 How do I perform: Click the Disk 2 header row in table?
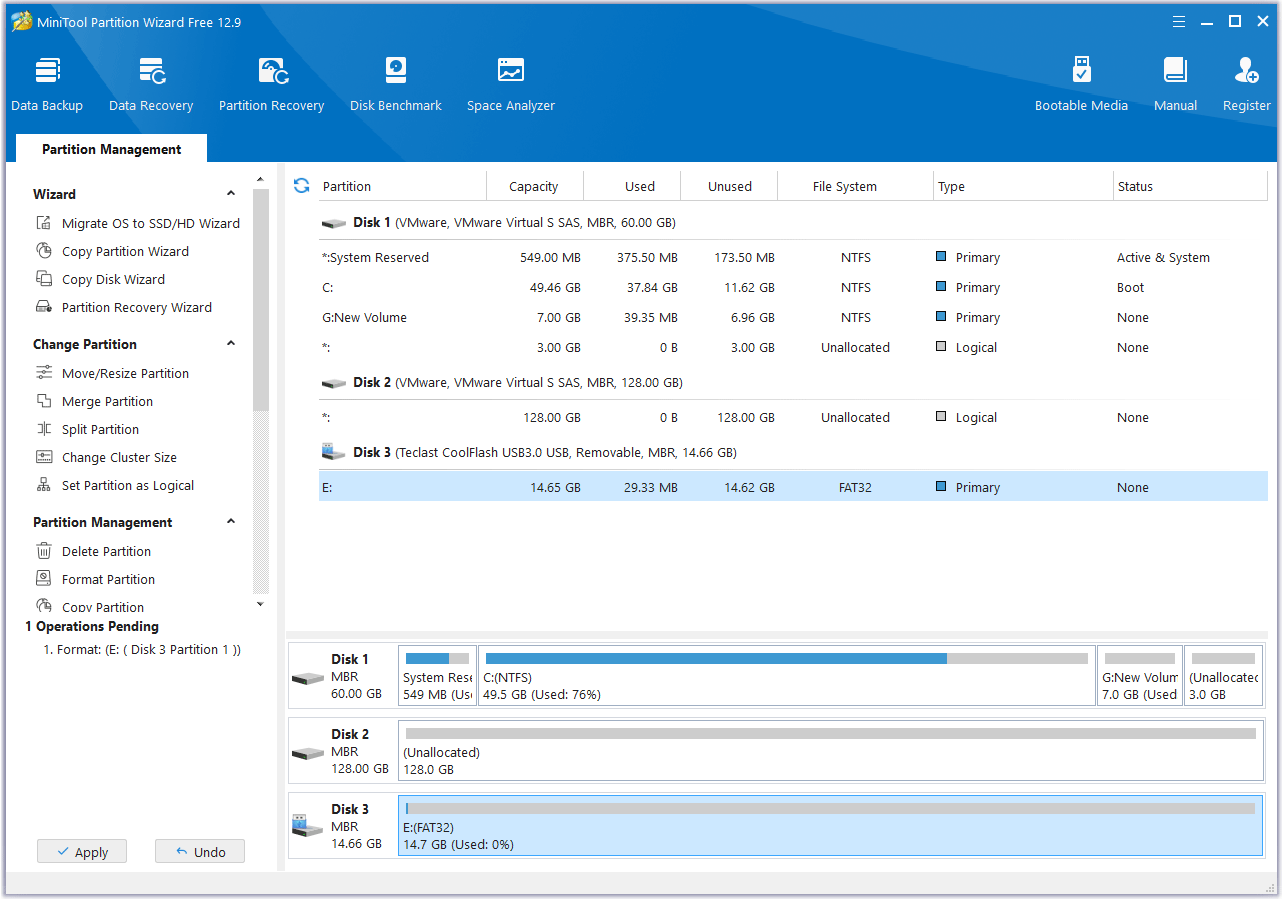click(793, 382)
